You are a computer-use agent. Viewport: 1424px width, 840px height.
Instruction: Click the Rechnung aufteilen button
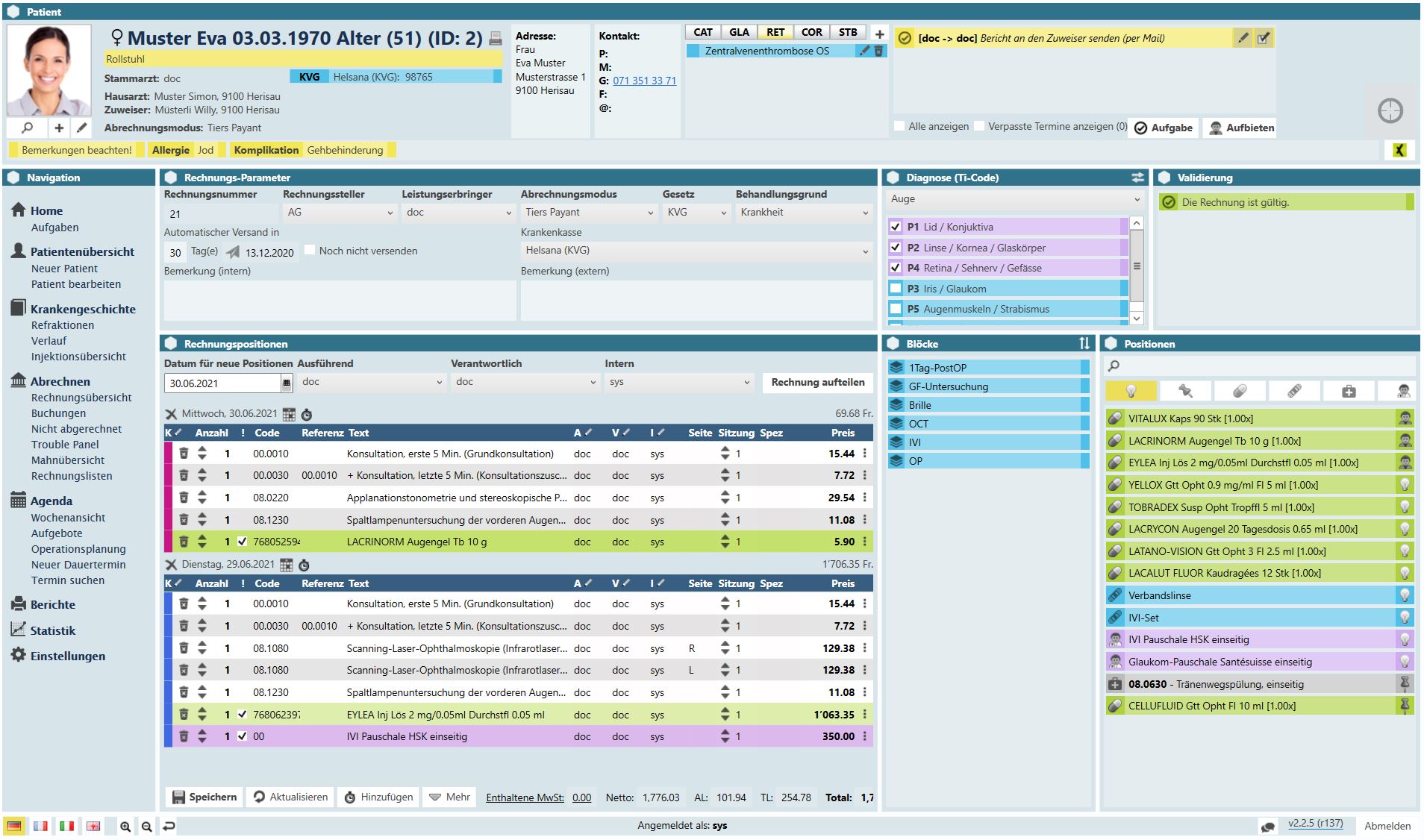(817, 382)
